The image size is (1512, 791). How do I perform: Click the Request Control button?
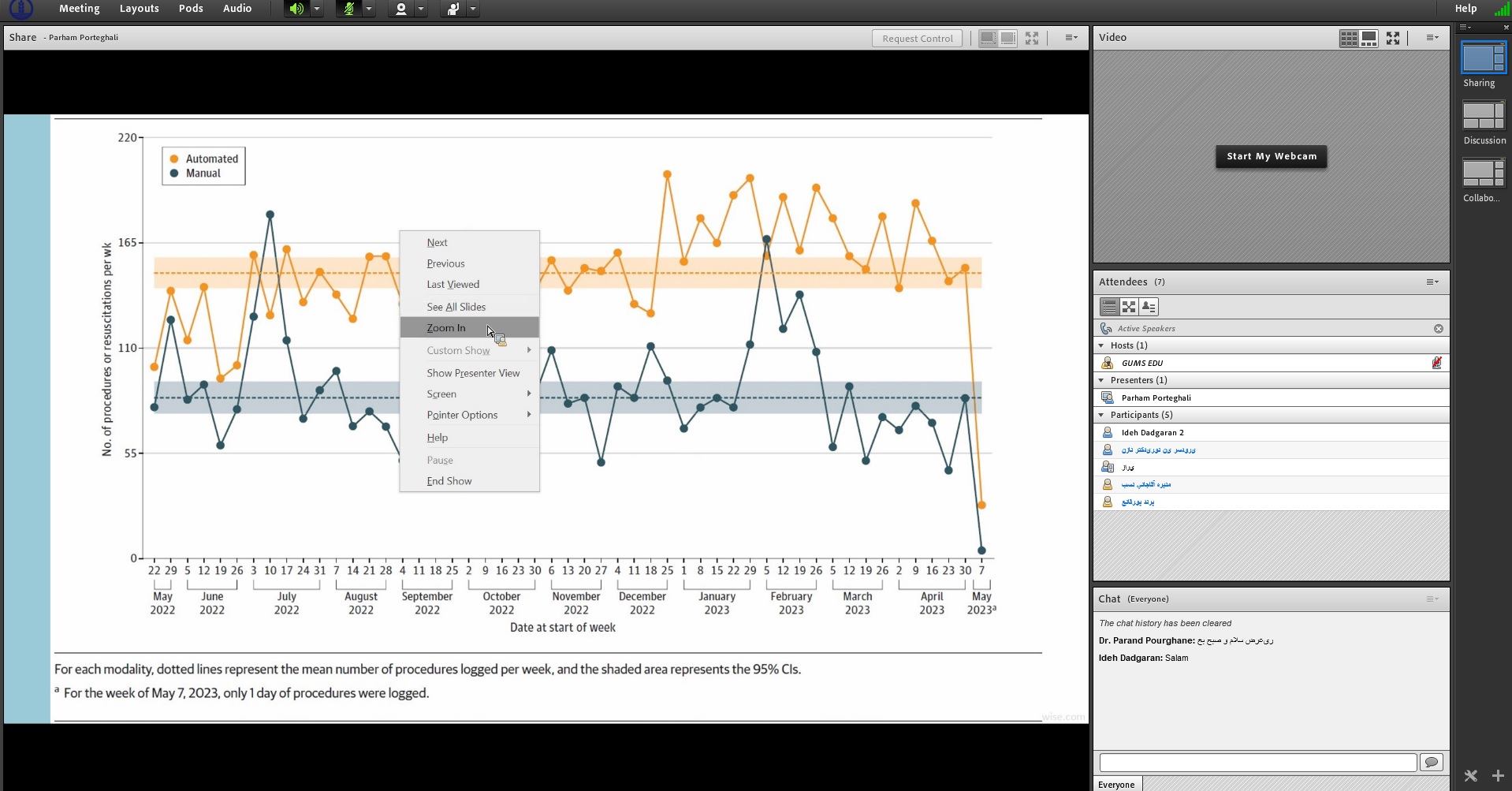point(917,39)
